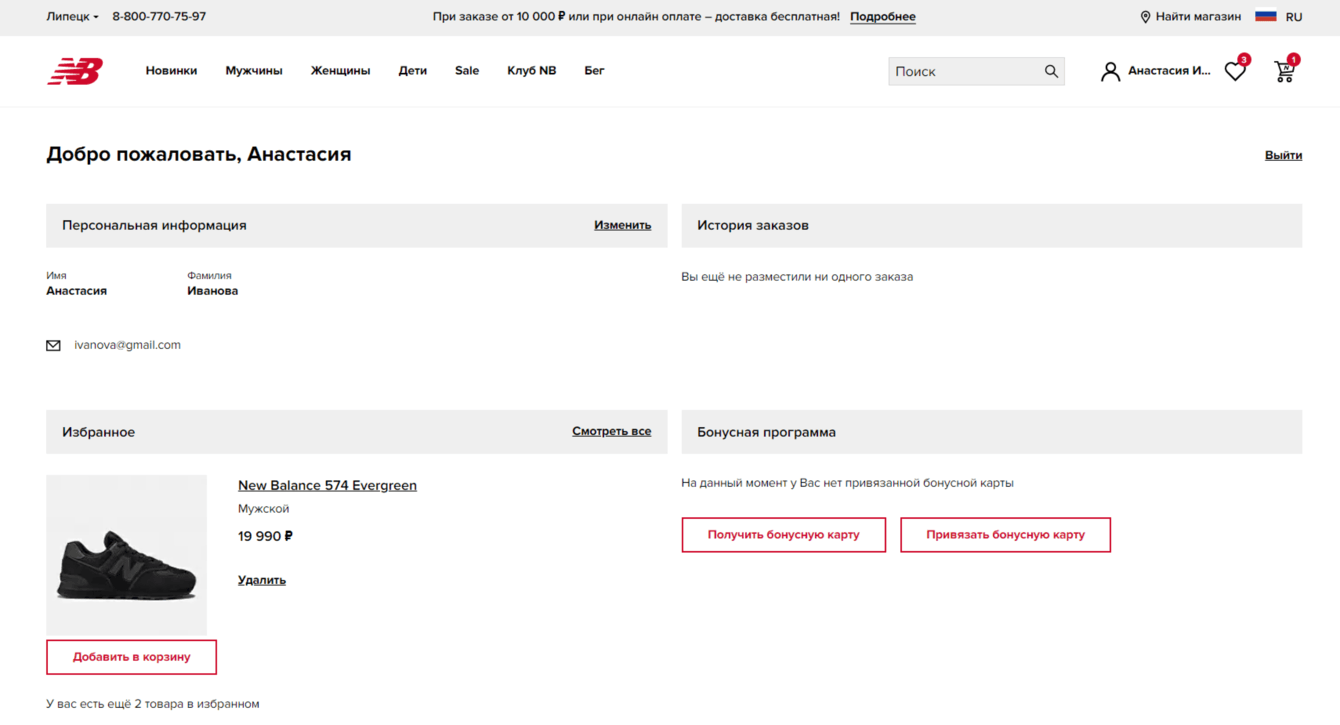1340x725 pixels.
Task: Go to the Клуб NB section
Action: click(531, 71)
